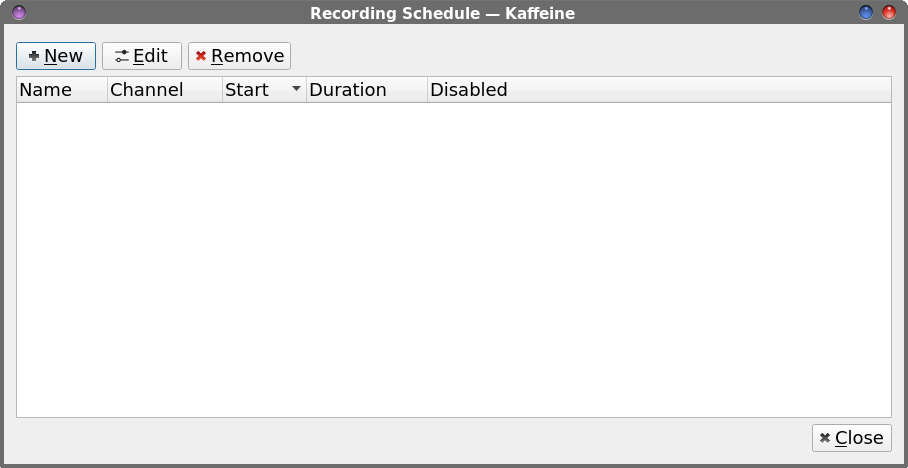Click the Recording Schedule — Kaffeine title bar
The width and height of the screenshot is (908, 468).
[x=442, y=13]
